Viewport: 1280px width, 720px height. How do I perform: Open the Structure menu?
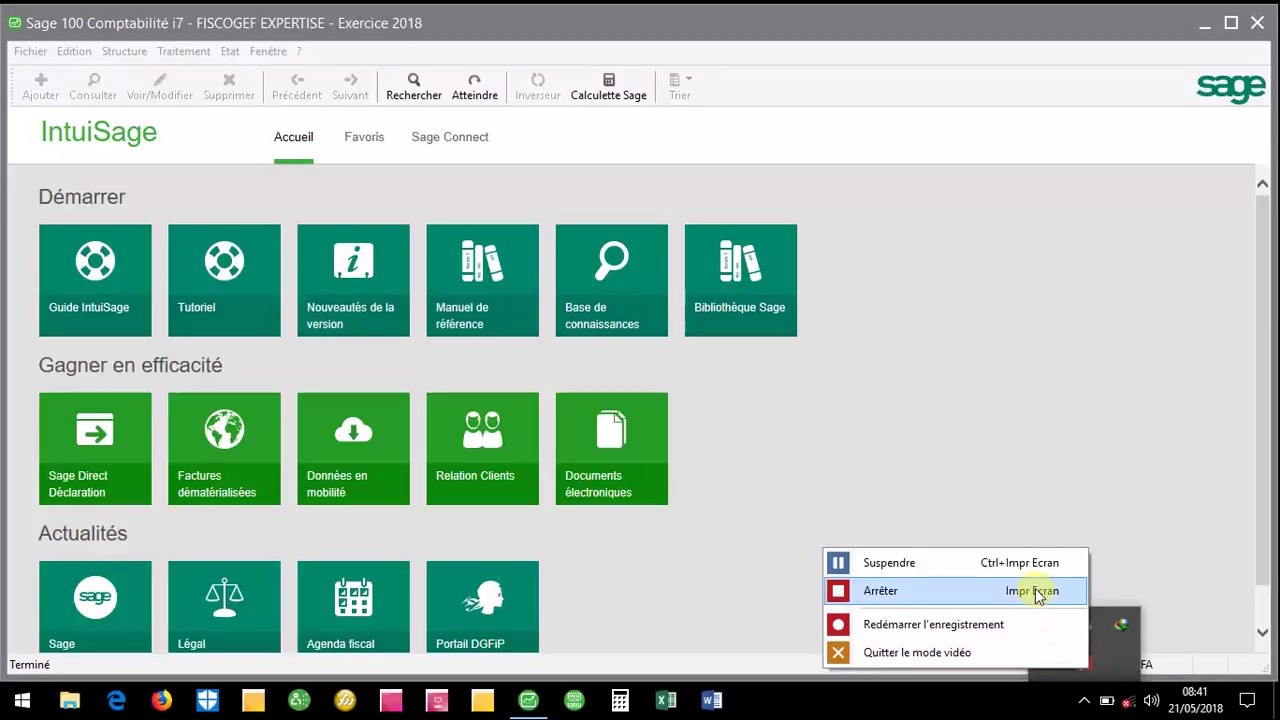124,51
